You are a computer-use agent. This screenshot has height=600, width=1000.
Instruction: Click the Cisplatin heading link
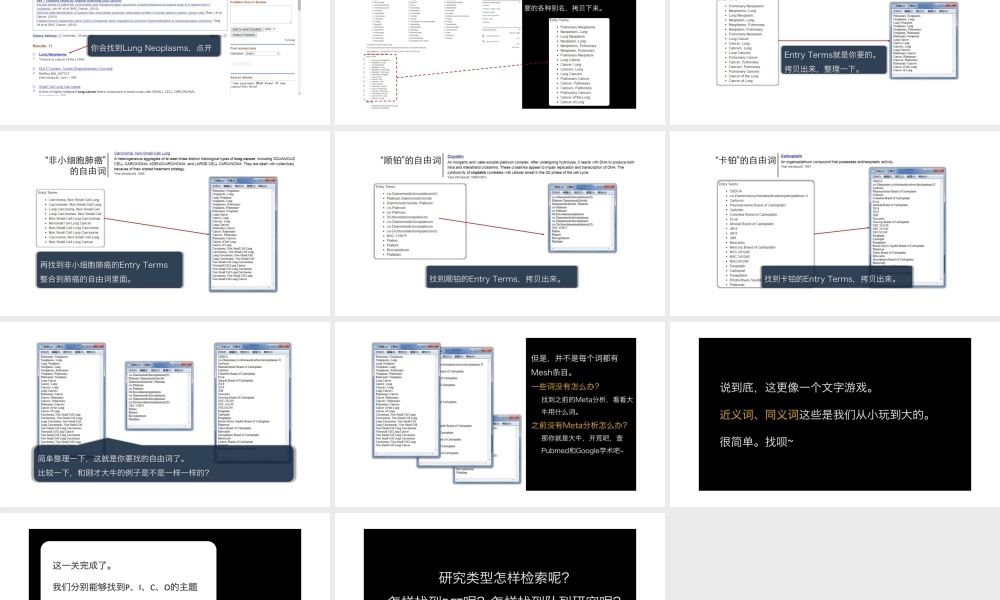(x=456, y=156)
